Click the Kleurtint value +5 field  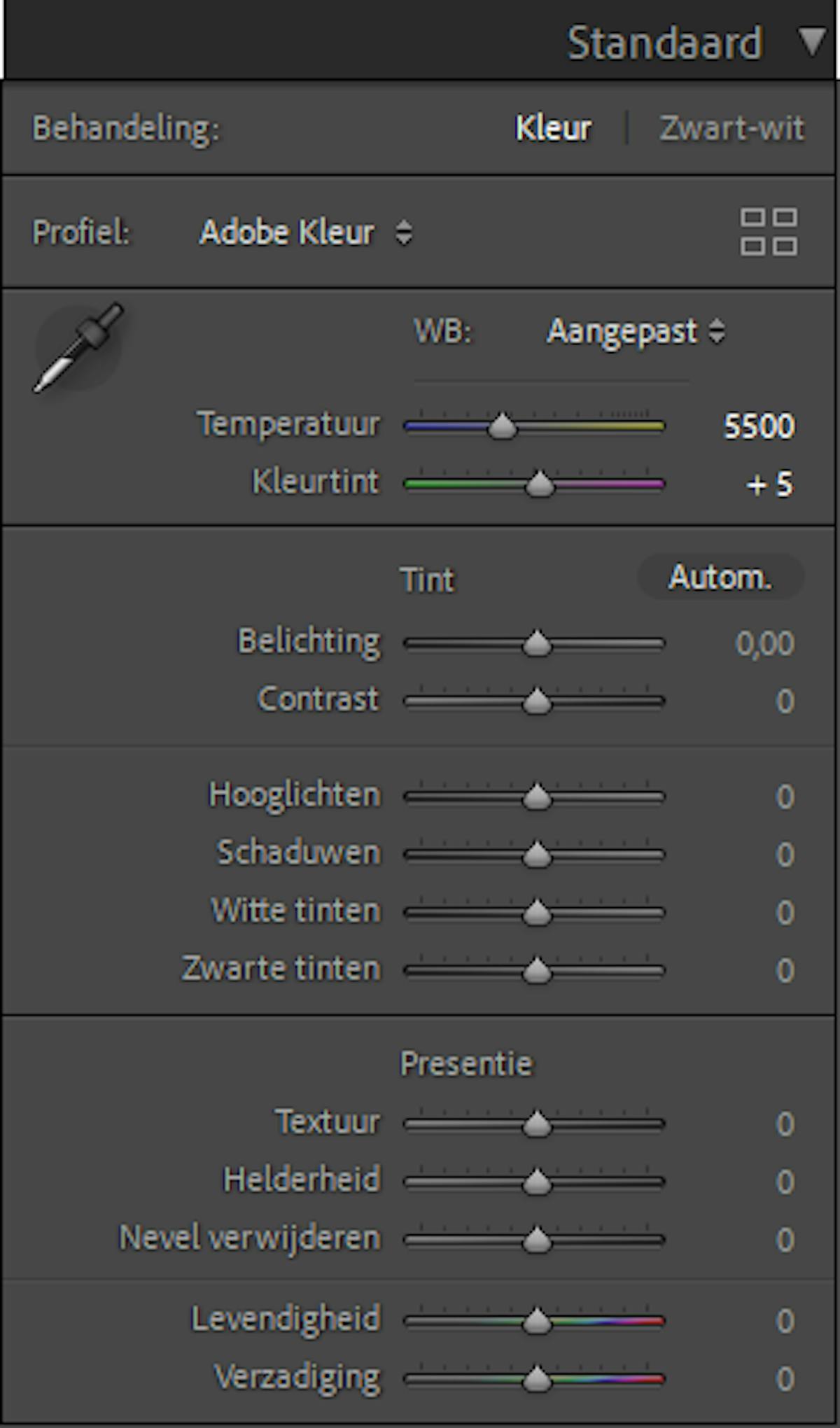(769, 484)
